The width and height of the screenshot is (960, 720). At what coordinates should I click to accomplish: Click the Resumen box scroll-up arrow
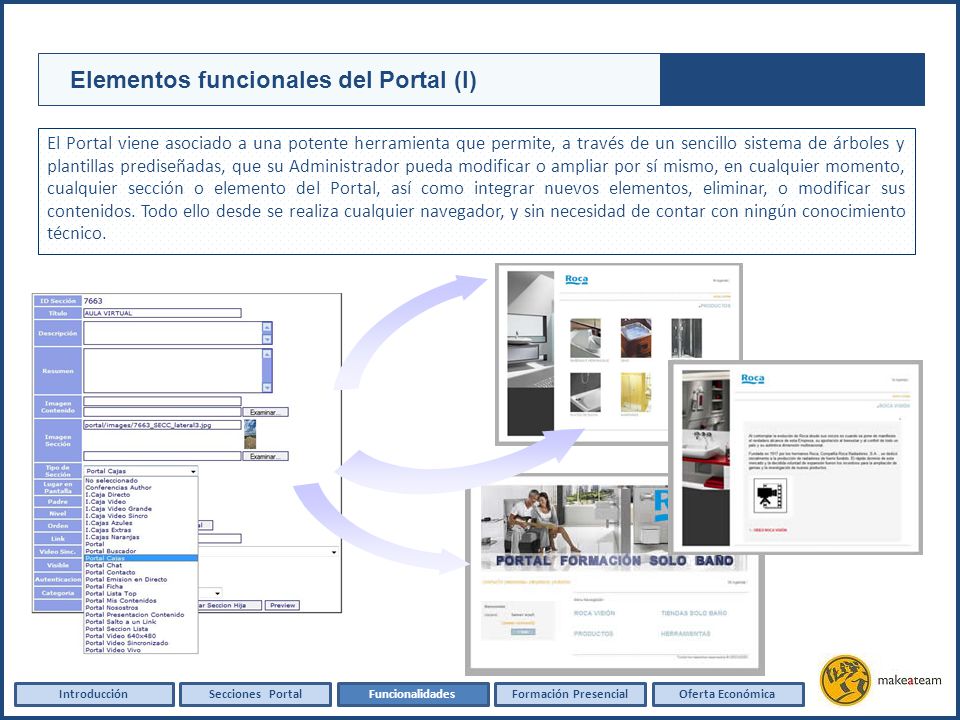[x=267, y=354]
